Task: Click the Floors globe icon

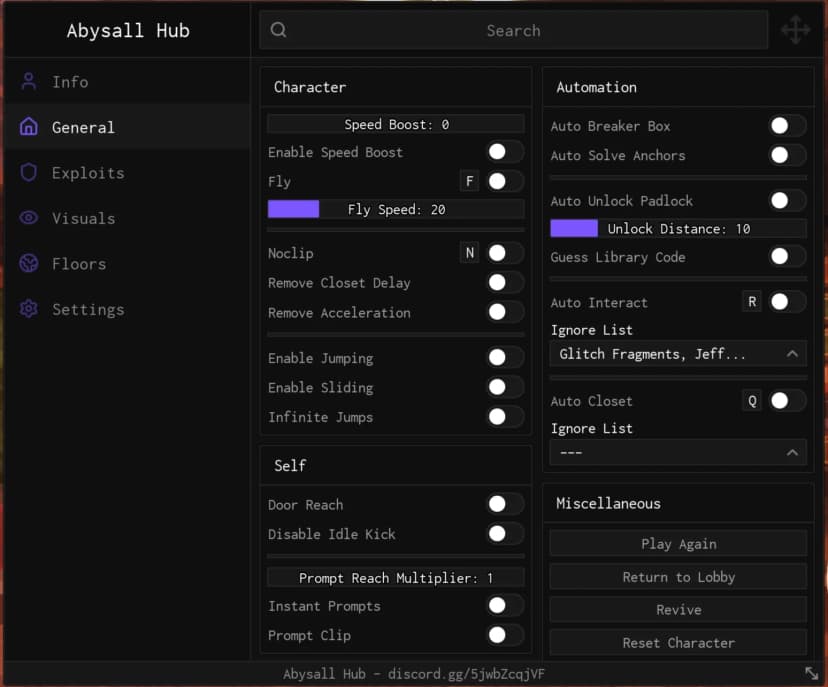Action: pos(29,263)
